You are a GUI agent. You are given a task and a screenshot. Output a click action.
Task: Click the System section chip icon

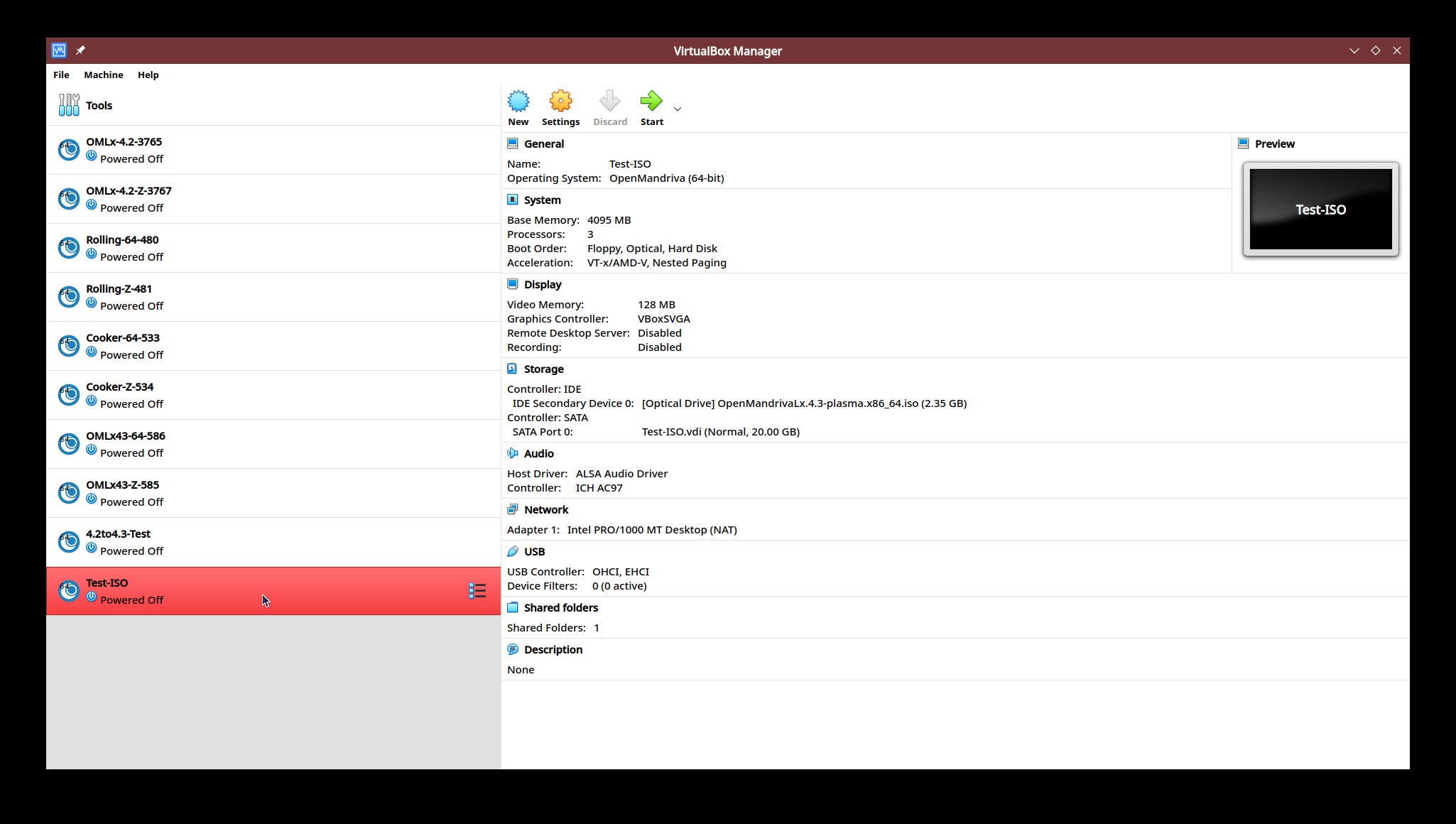coord(512,200)
